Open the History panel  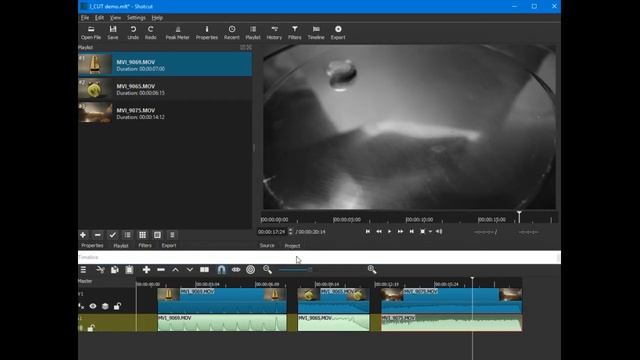tap(274, 33)
